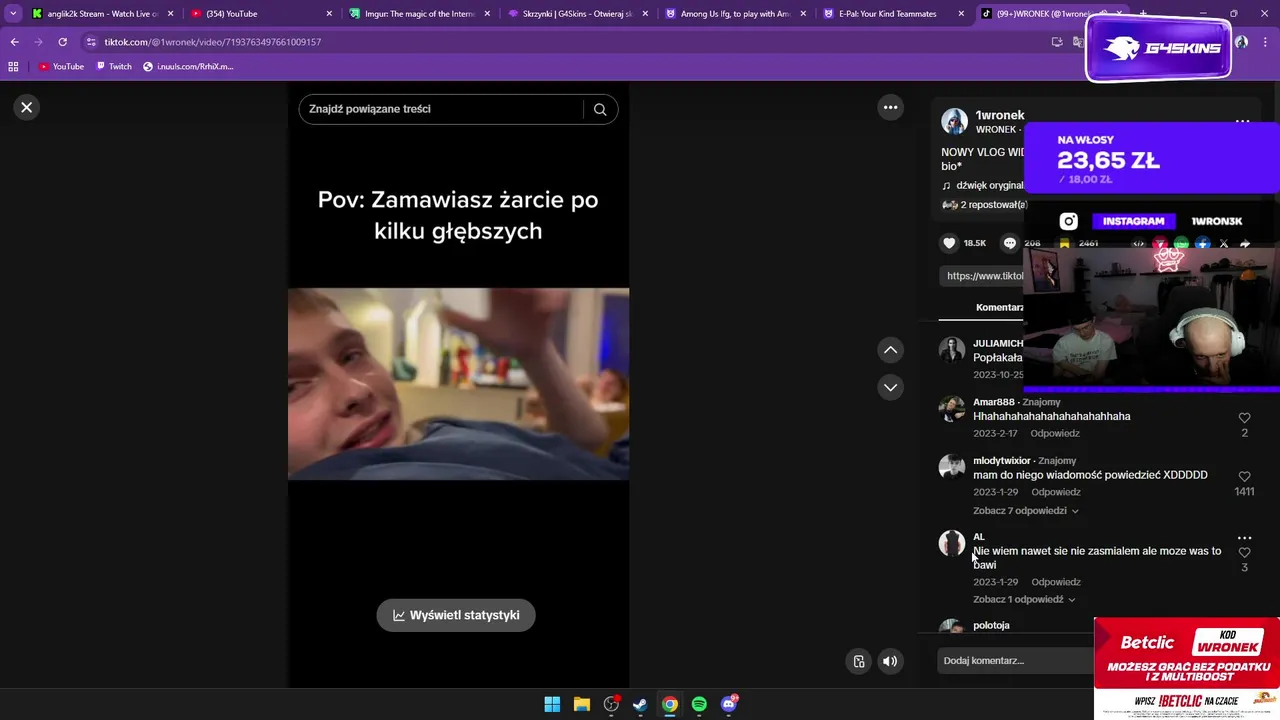Click Chrome icon in taskbar

(x=670, y=704)
